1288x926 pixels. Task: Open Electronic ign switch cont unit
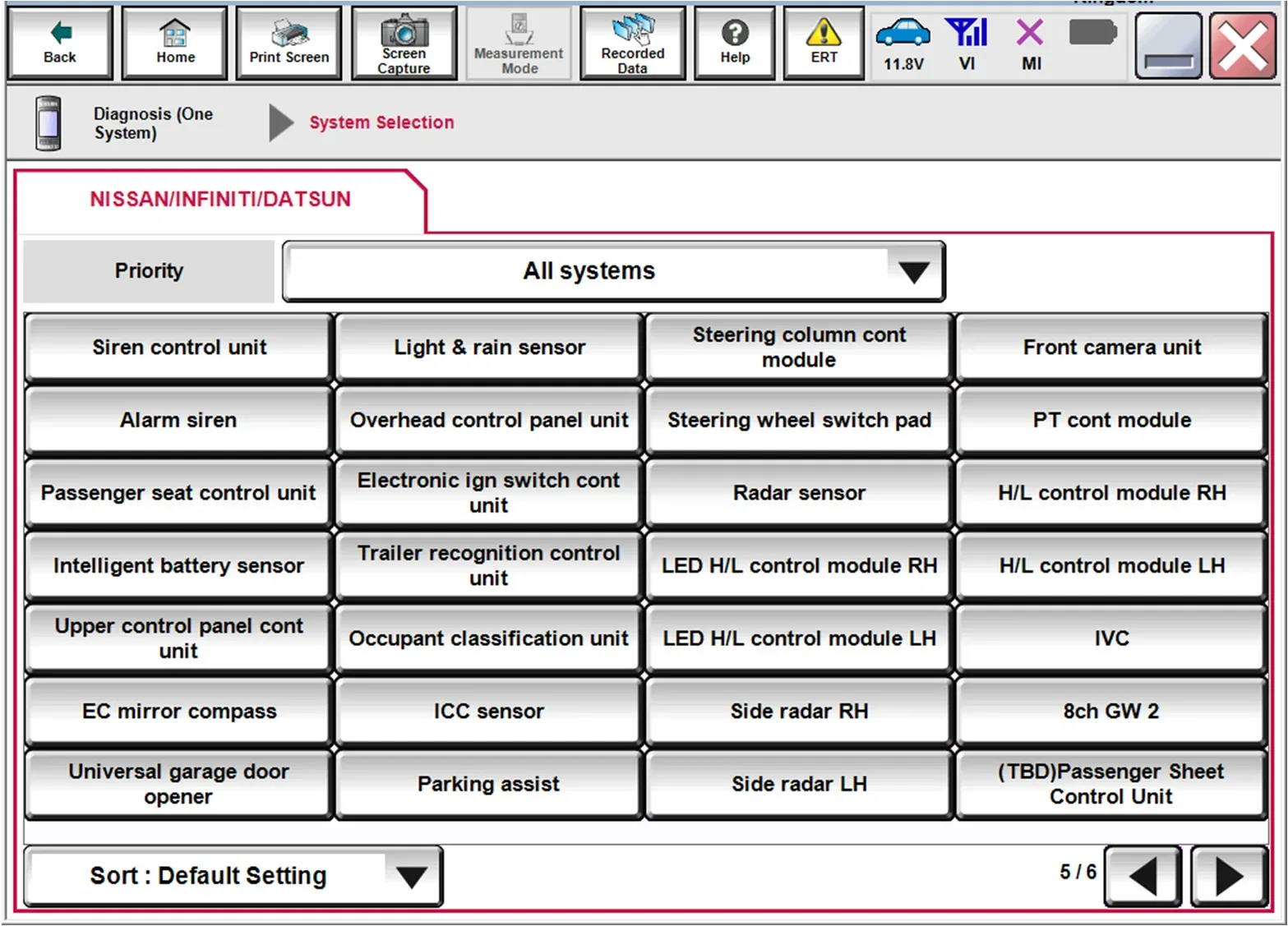(x=489, y=493)
